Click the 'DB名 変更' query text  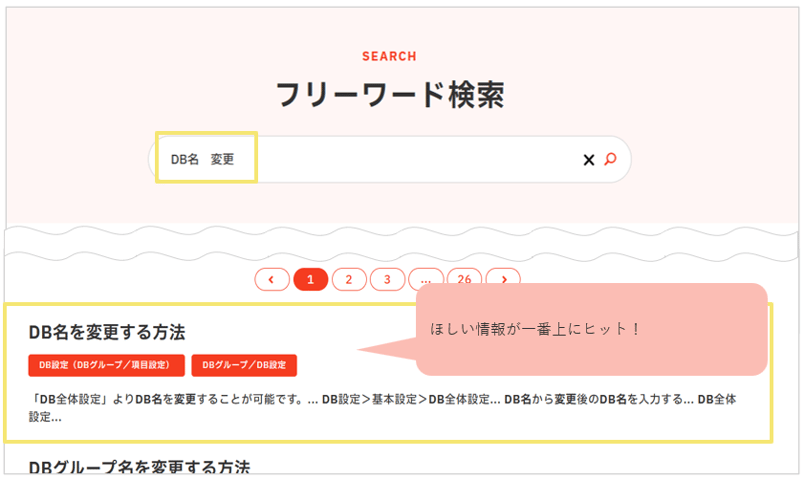pos(202,160)
